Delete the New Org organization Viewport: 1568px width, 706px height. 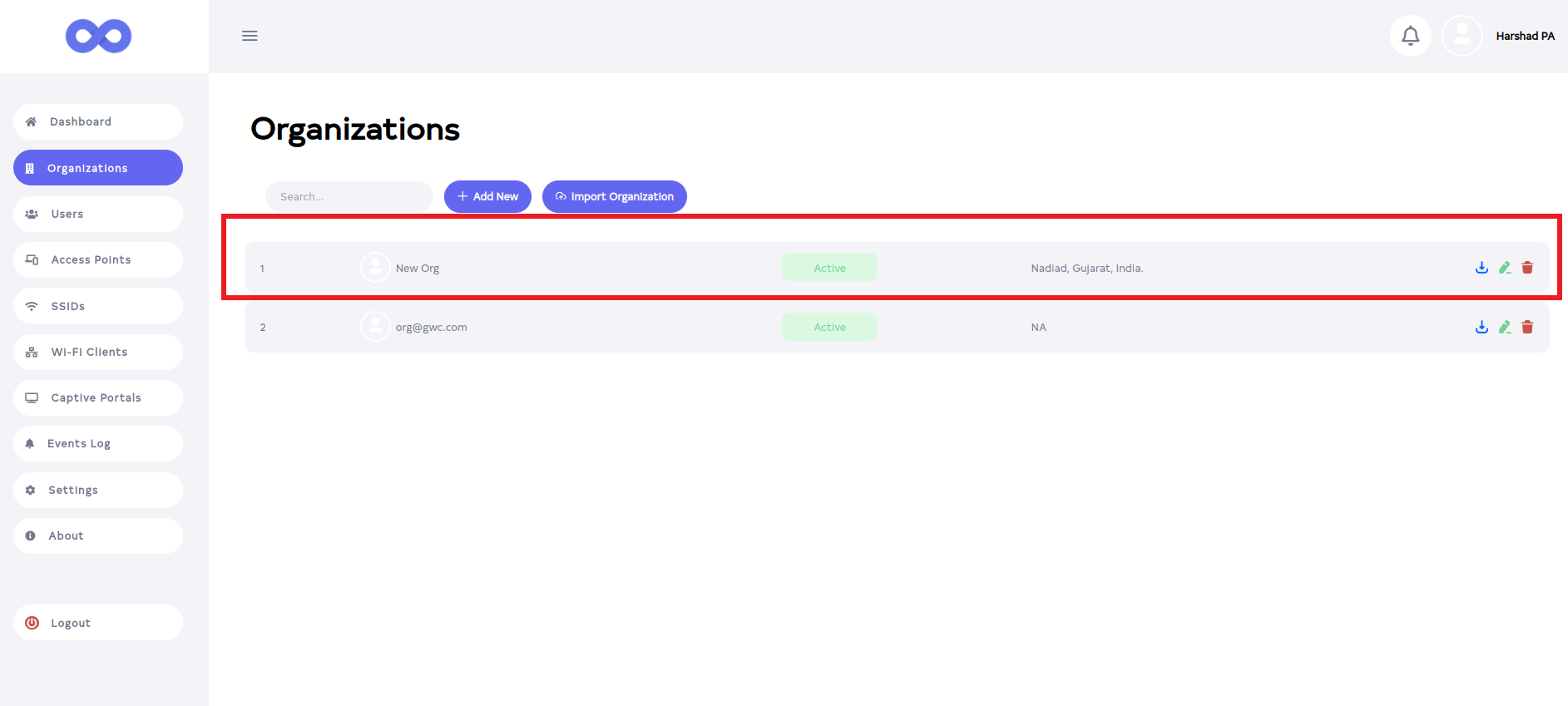point(1527,268)
